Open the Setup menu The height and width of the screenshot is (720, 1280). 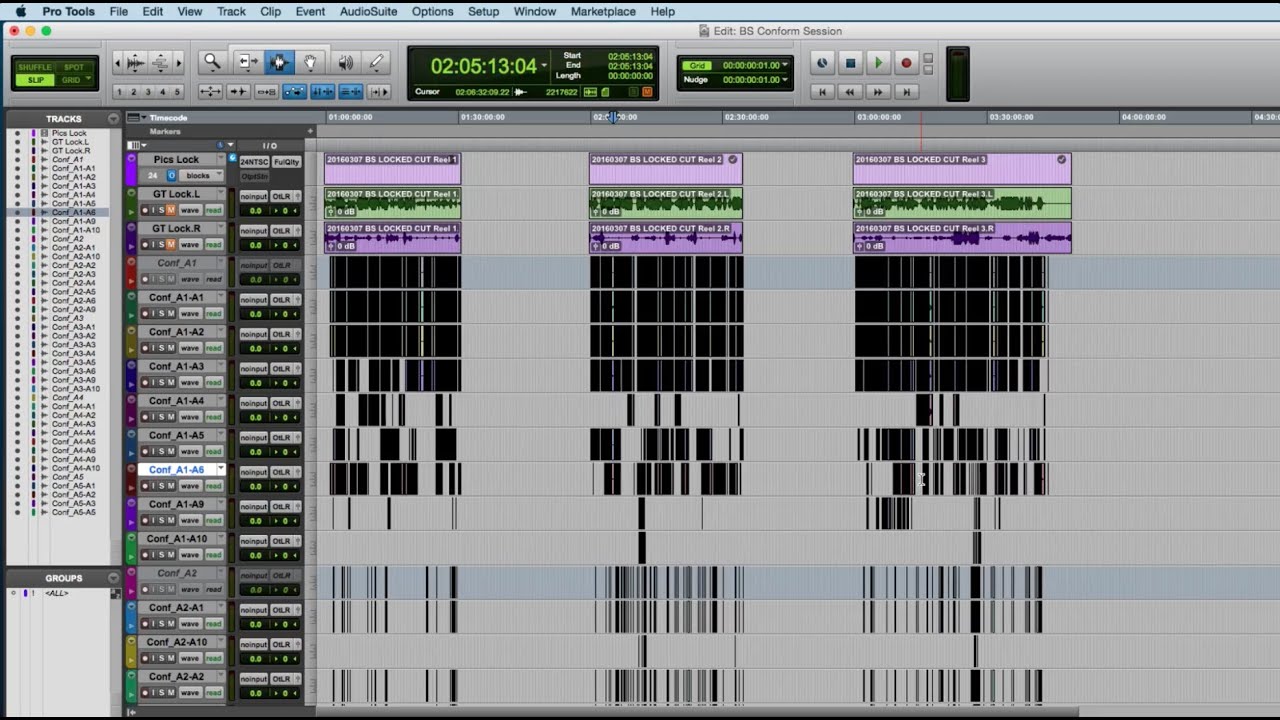pyautogui.click(x=483, y=11)
